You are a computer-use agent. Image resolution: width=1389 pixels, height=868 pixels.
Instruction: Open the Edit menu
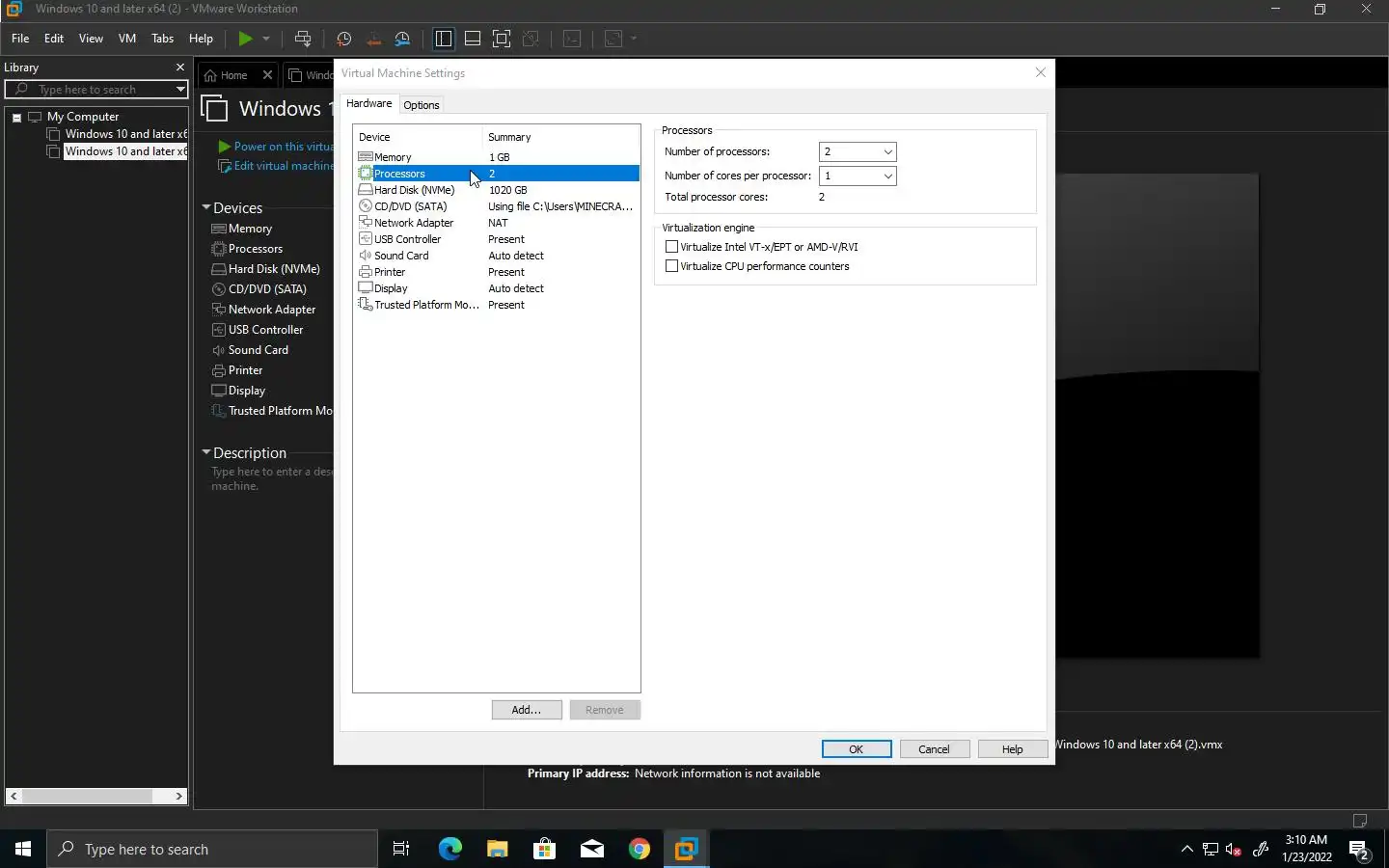(x=54, y=39)
